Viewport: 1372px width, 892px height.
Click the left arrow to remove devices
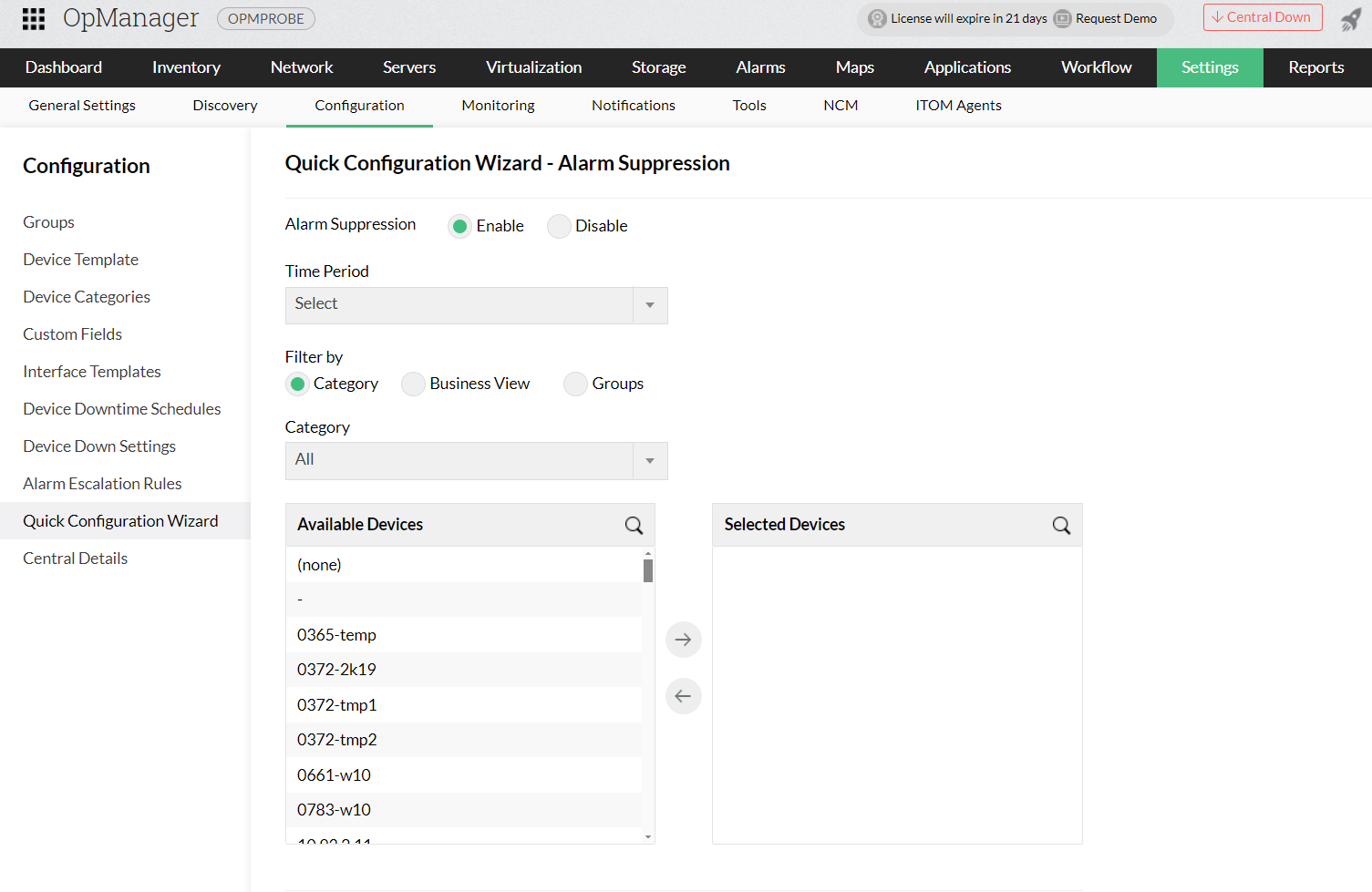pos(683,696)
